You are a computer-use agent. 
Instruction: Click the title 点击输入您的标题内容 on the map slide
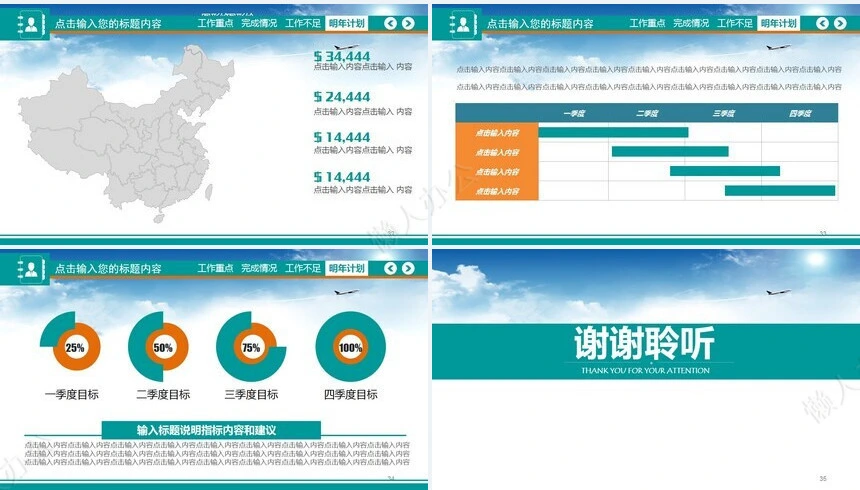(108, 24)
